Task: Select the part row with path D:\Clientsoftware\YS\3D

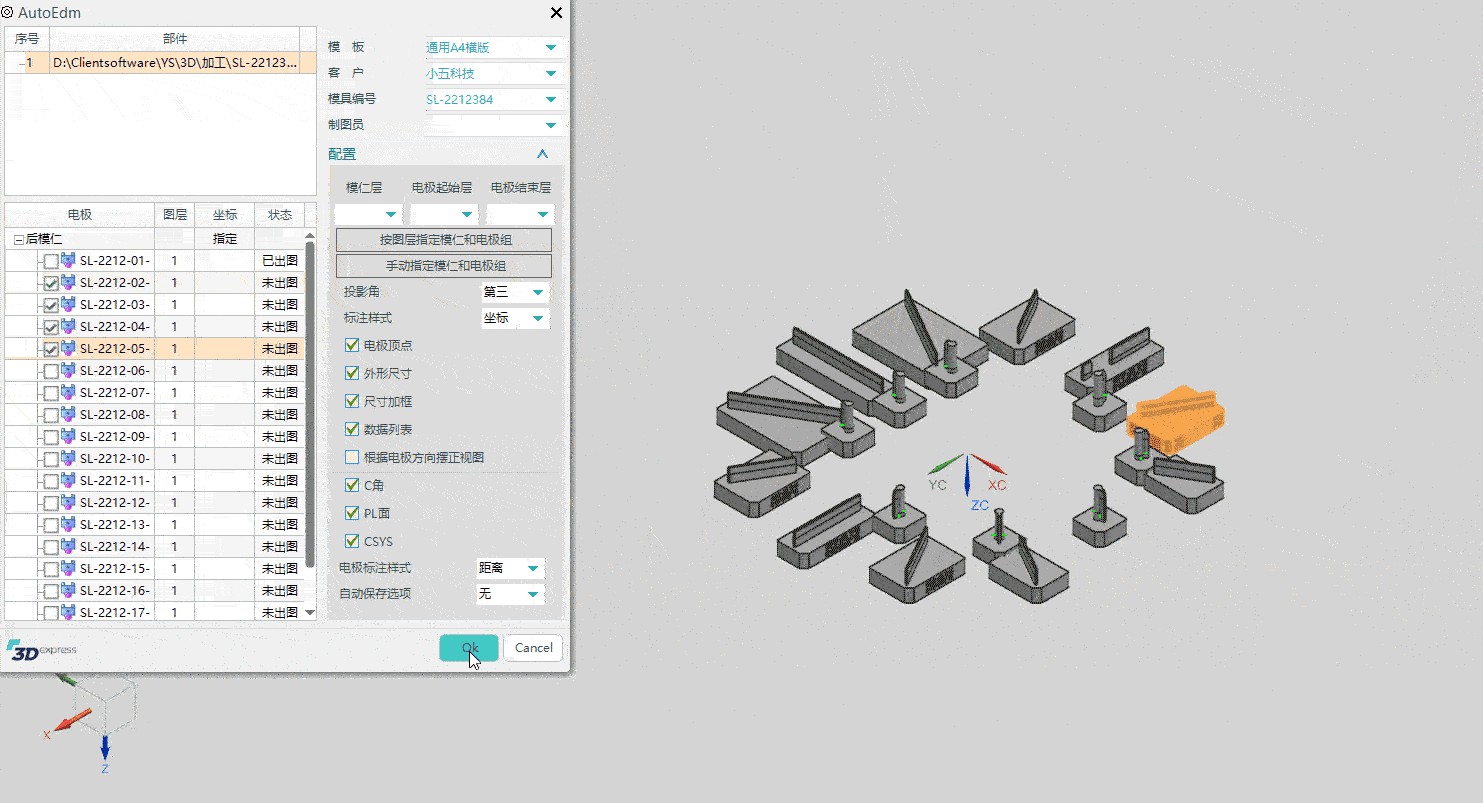Action: [x=160, y=63]
